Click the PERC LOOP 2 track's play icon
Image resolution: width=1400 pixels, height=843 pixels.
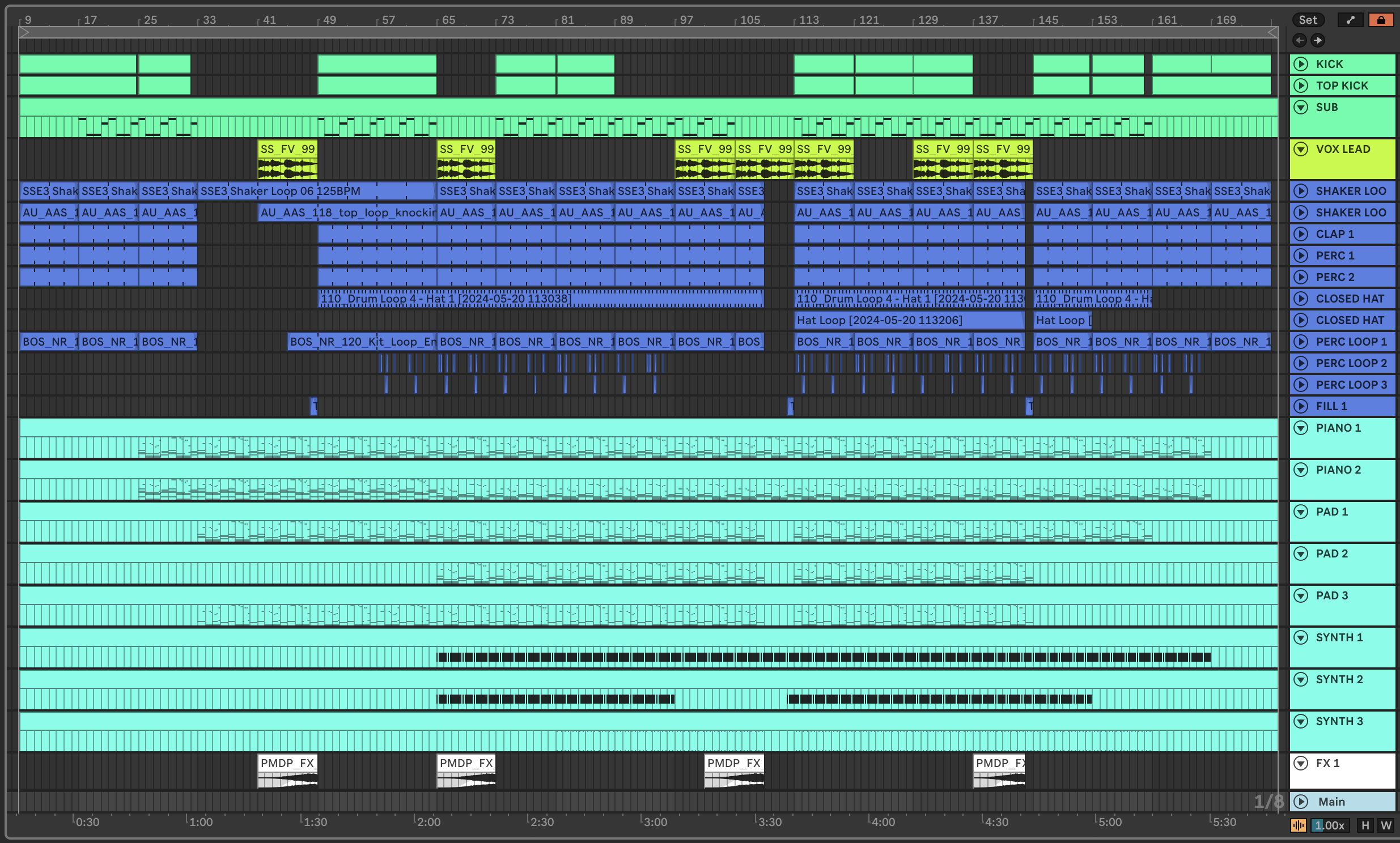(1301, 363)
